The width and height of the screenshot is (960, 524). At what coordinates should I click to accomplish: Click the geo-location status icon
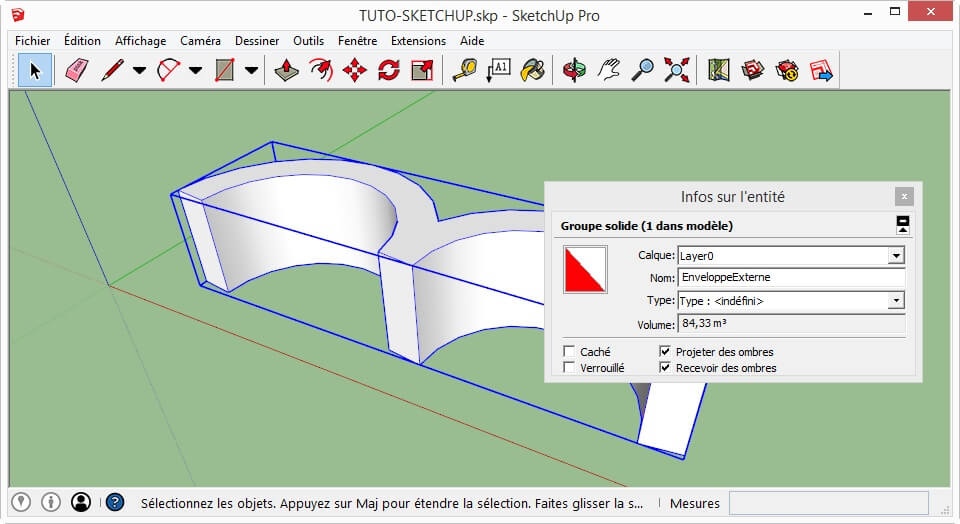point(21,503)
